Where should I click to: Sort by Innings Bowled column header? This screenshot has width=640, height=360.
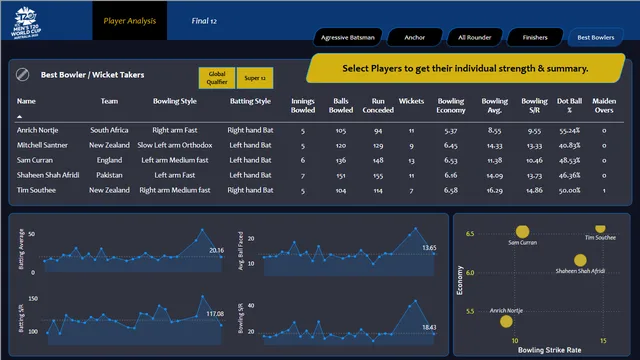coord(303,106)
